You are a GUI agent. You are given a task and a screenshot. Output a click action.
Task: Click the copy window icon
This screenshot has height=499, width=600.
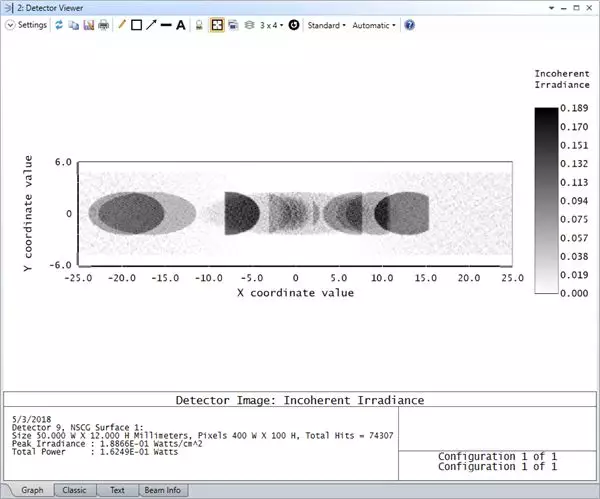pos(73,25)
